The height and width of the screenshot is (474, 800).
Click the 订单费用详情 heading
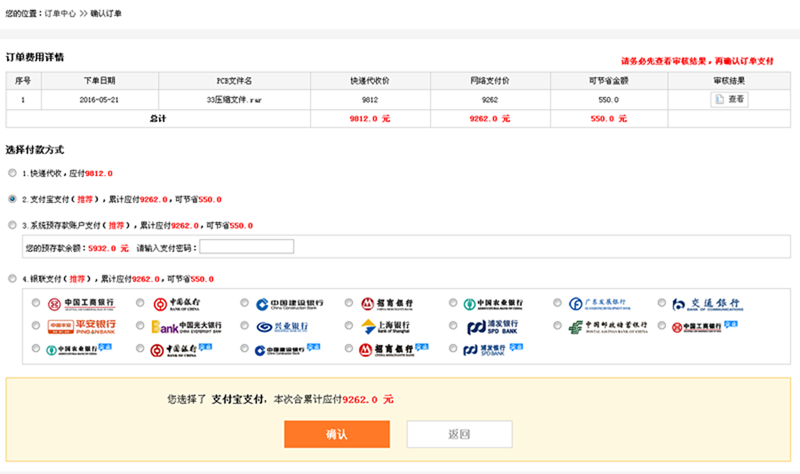pos(35,57)
